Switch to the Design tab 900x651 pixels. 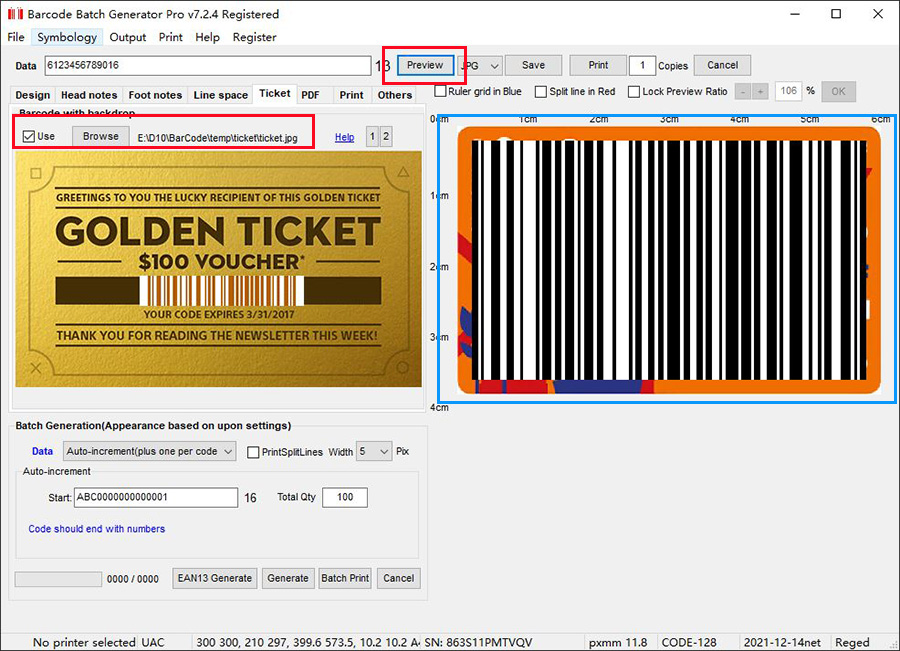(x=33, y=95)
